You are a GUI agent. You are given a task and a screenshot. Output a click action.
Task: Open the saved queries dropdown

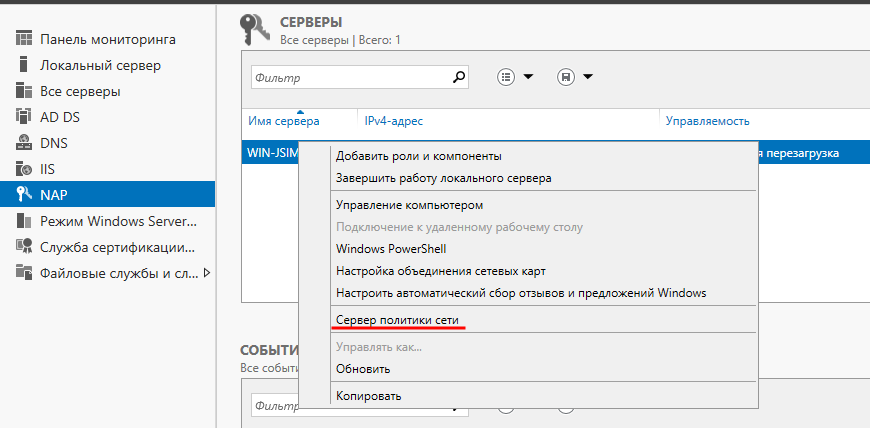[575, 76]
